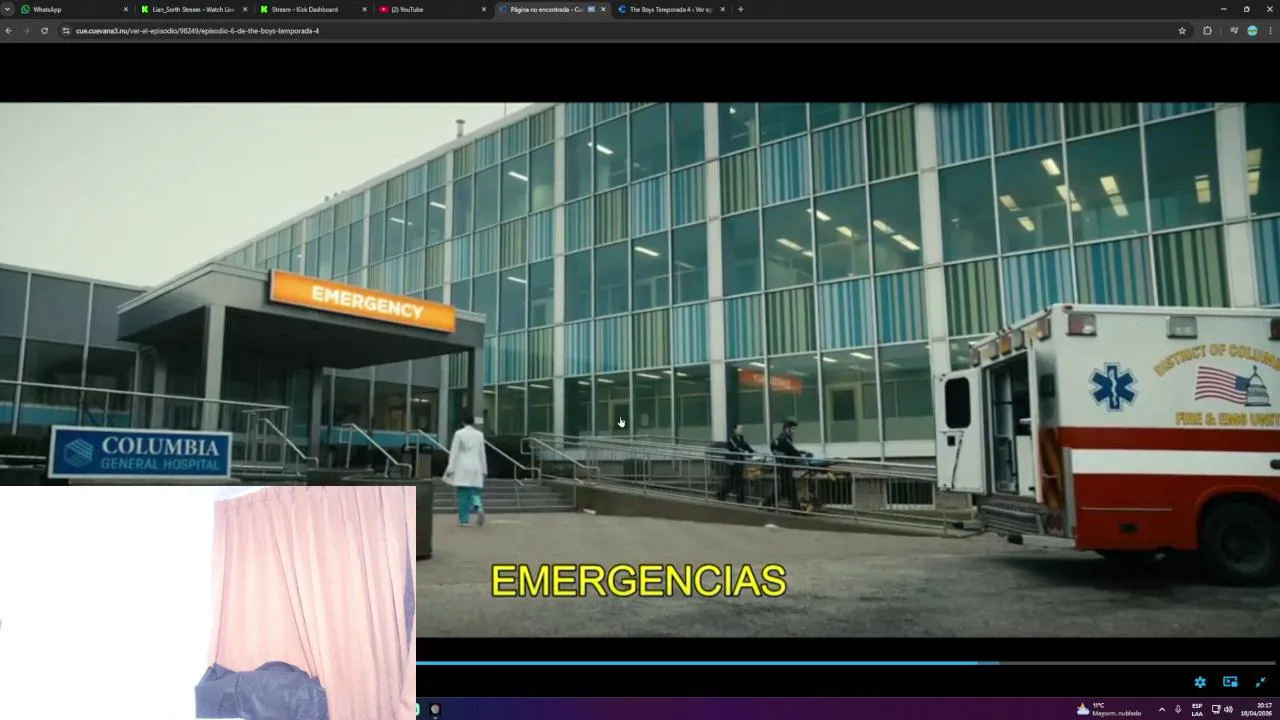Open the volume speaker tray icon
1280x720 pixels.
(x=1228, y=709)
